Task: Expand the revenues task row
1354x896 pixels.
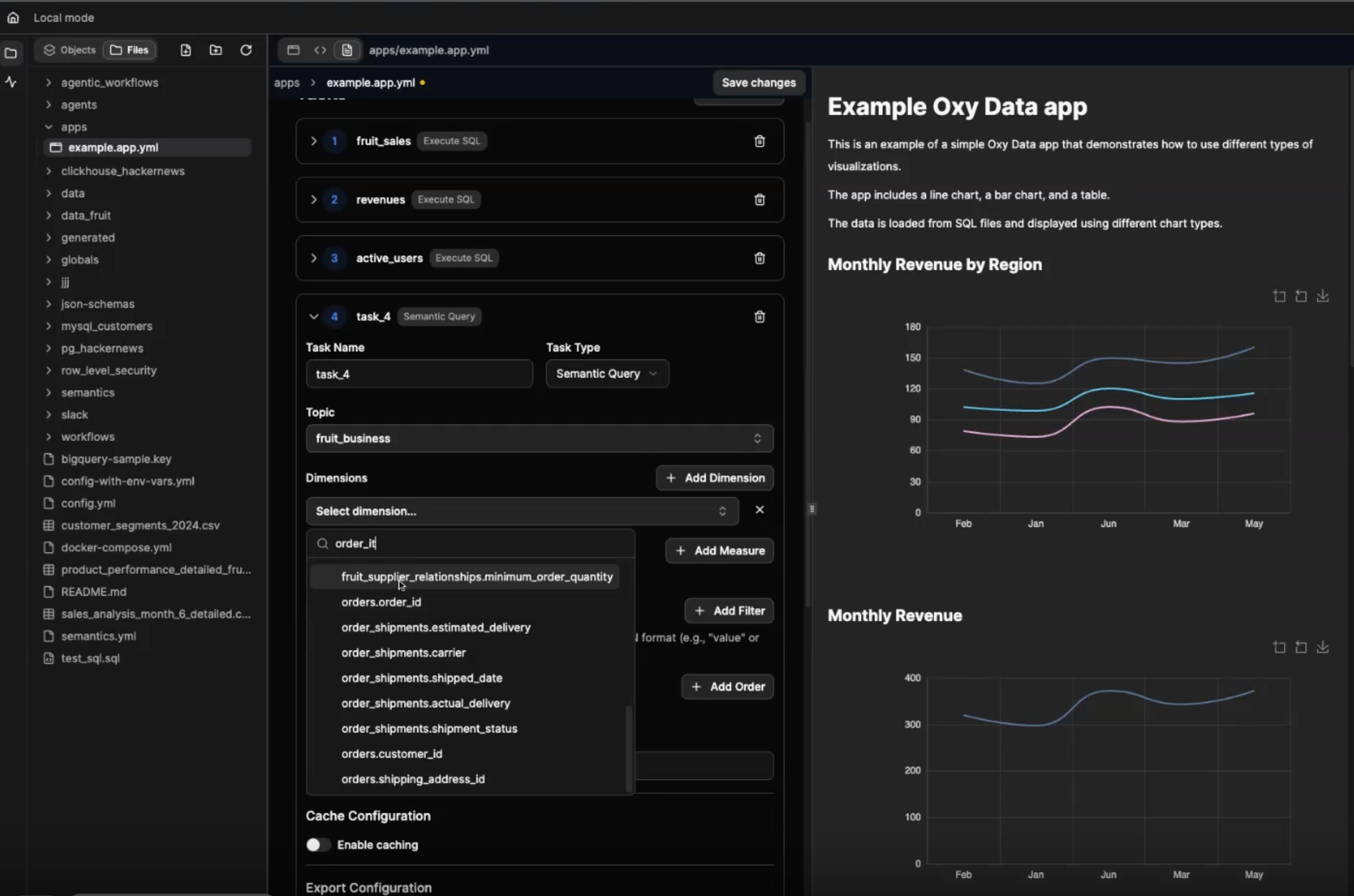Action: pos(313,199)
